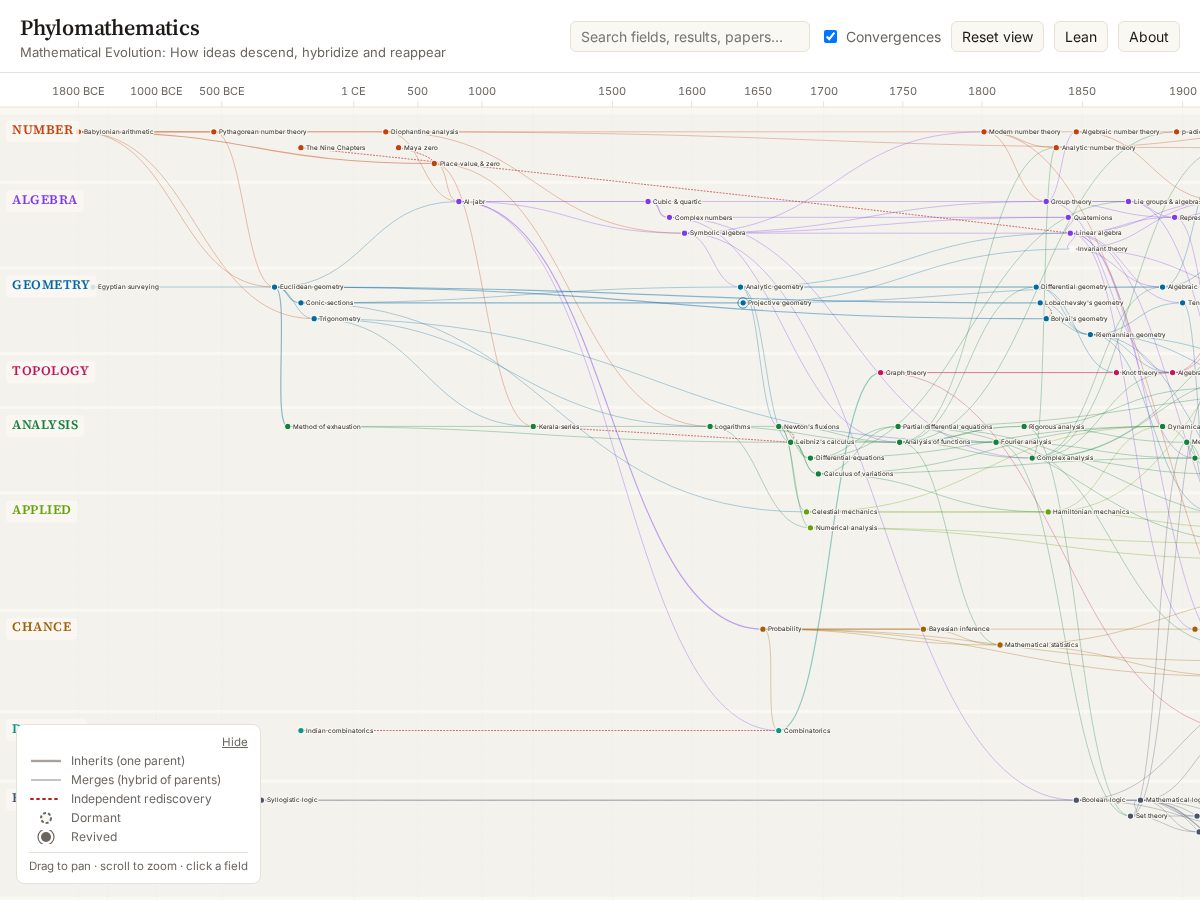Select the NUMBER lane label
Image resolution: width=1200 pixels, height=900 pixels.
43,130
